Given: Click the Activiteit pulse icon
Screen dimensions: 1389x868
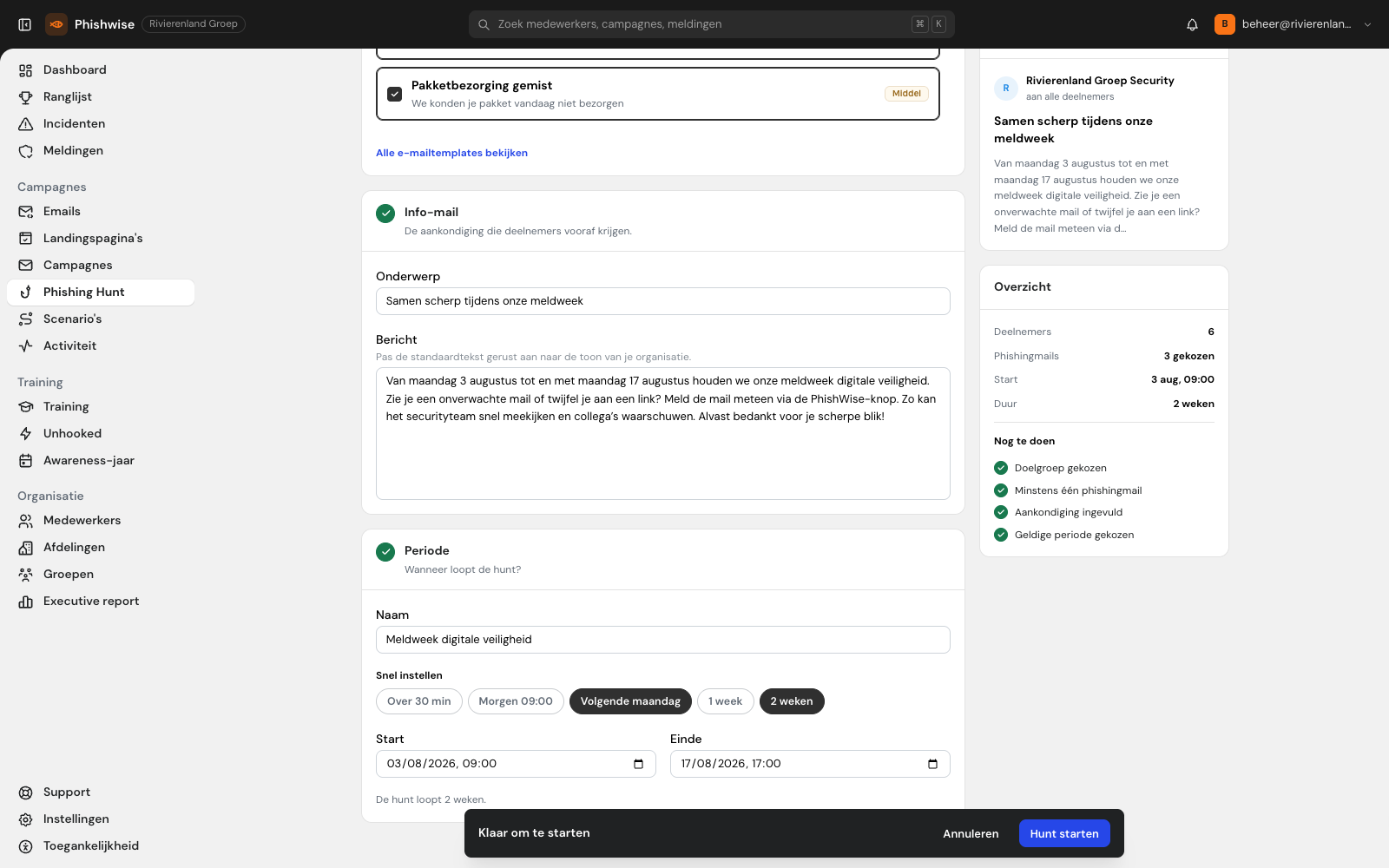Looking at the screenshot, I should pos(26,346).
